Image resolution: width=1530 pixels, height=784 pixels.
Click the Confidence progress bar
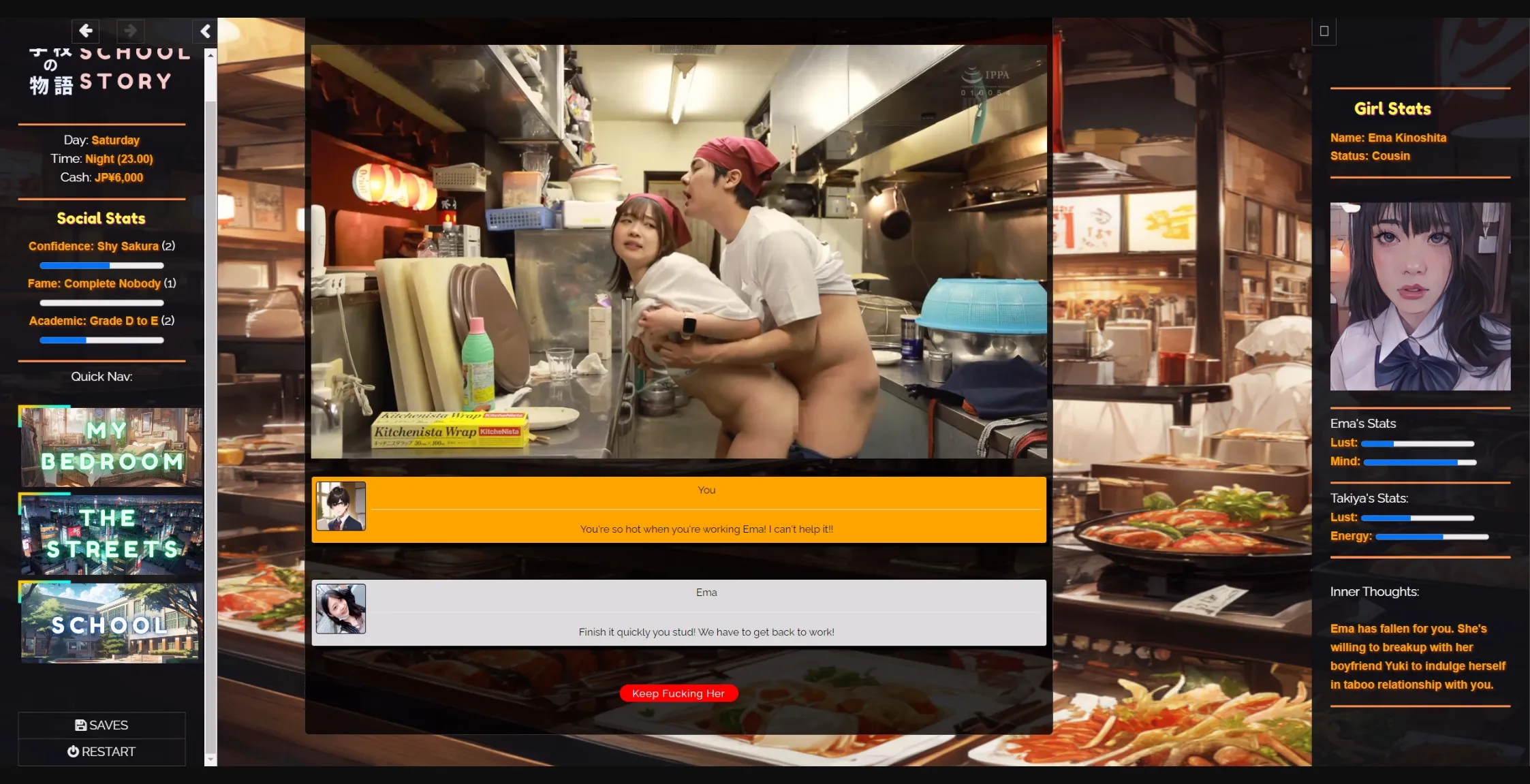[x=102, y=266]
